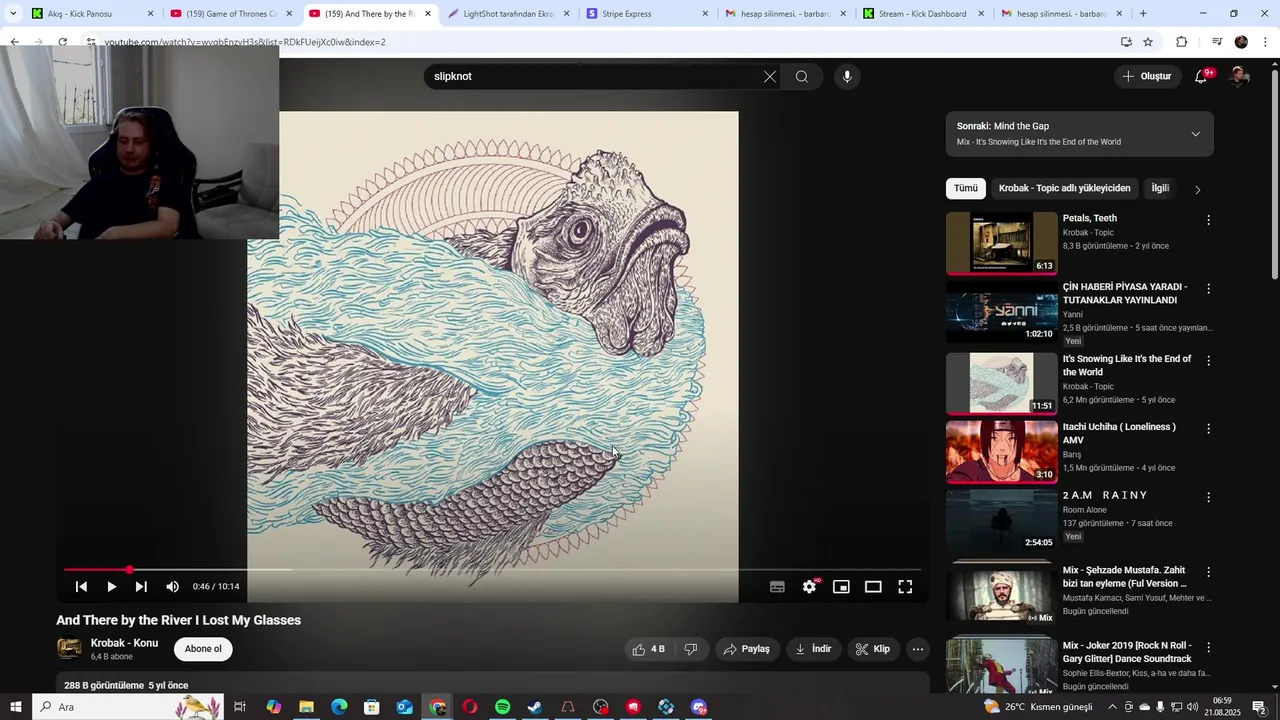The width and height of the screenshot is (1280, 720).
Task: Open Krobak - Konu channel link
Action: (124, 643)
